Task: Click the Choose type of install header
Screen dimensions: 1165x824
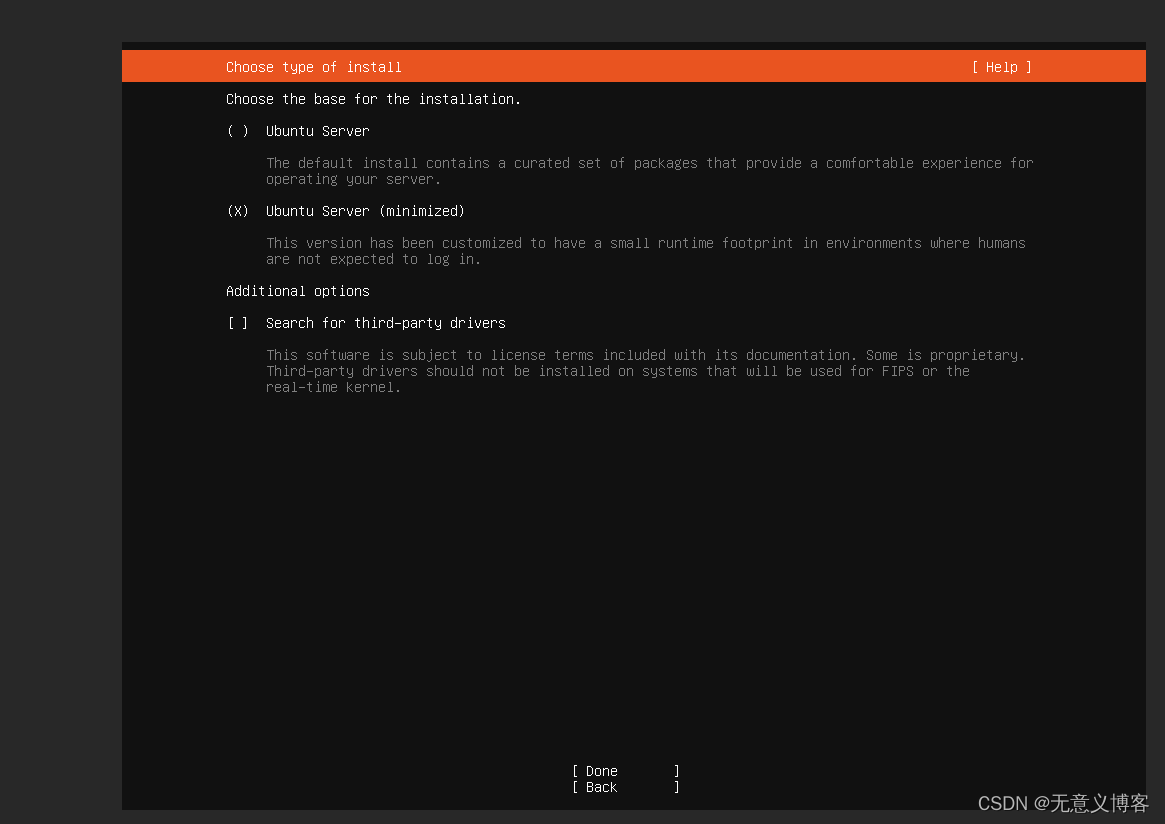Action: (x=314, y=67)
